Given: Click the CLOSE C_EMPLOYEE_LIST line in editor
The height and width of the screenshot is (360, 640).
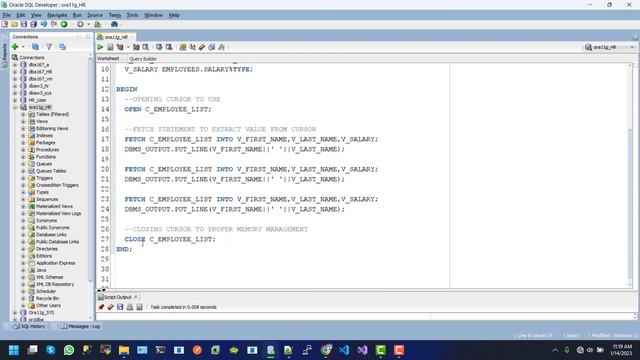Looking at the screenshot, I should click(170, 239).
